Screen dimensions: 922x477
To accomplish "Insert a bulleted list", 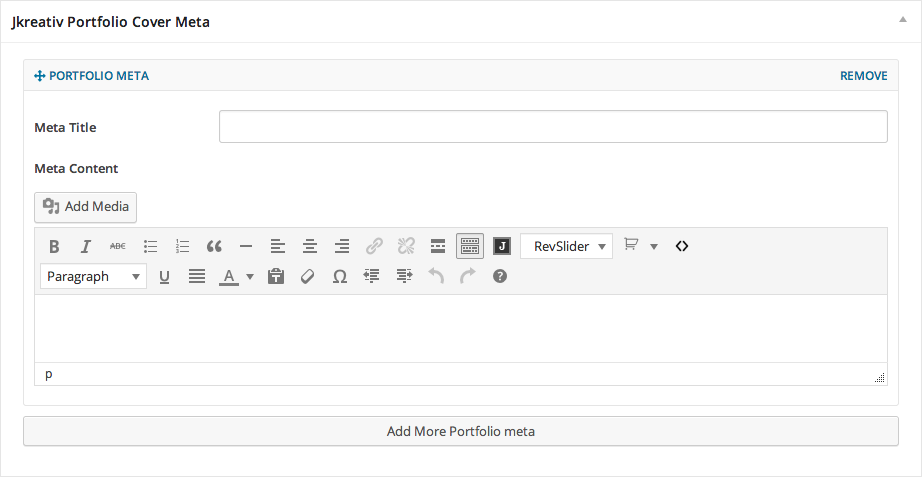I will click(151, 246).
